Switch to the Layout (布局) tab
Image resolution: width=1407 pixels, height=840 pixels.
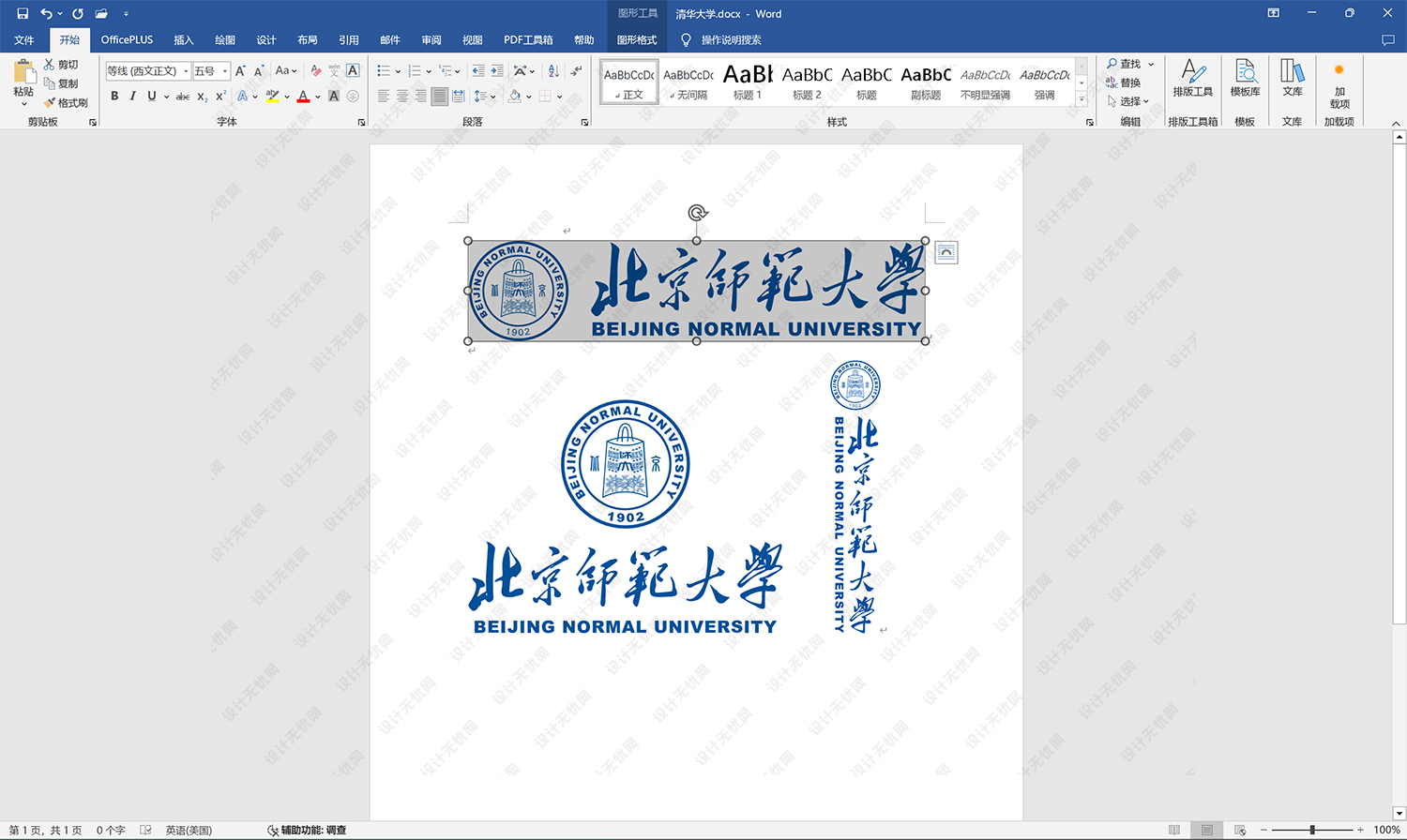tap(308, 39)
